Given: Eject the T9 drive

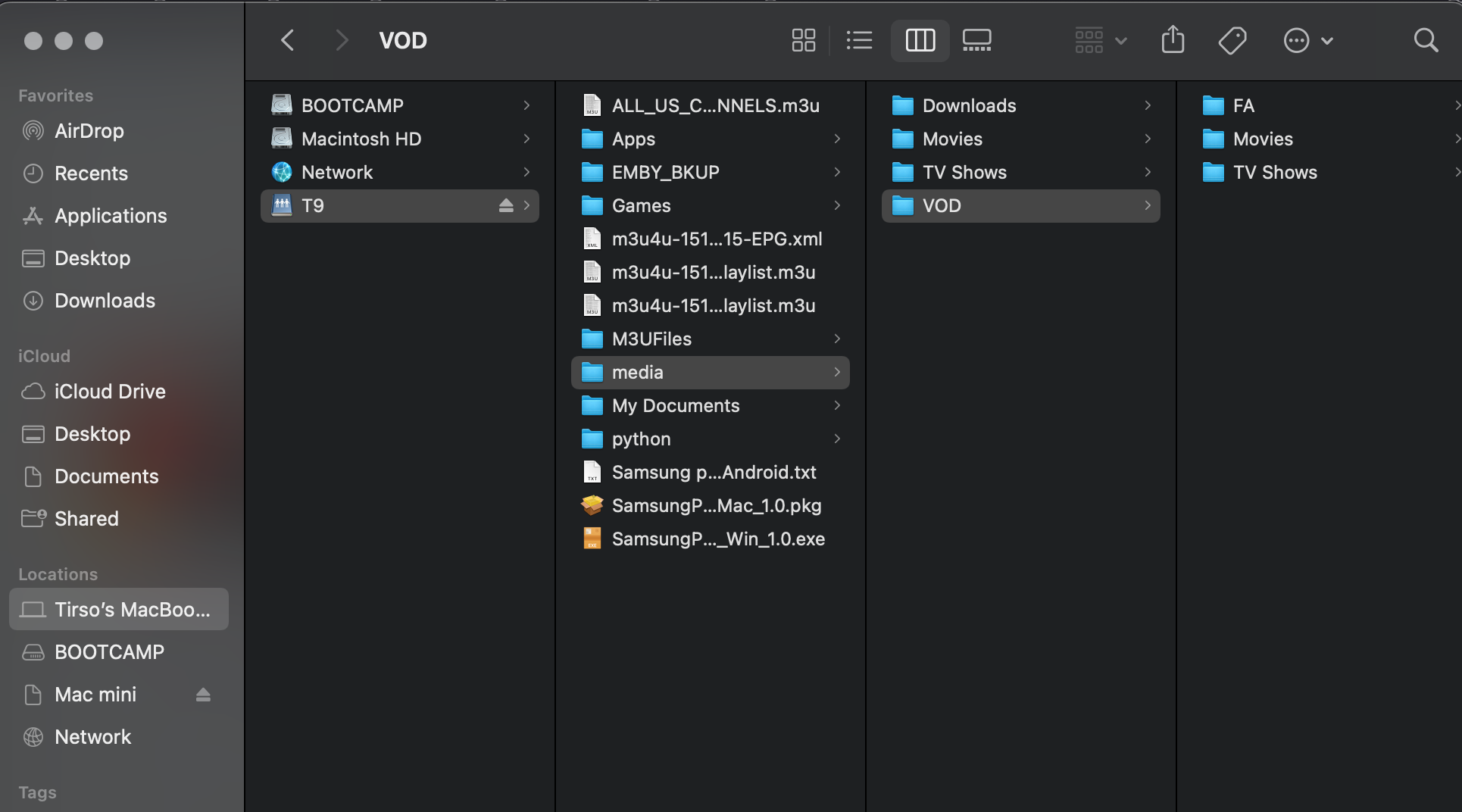Looking at the screenshot, I should tap(506, 205).
